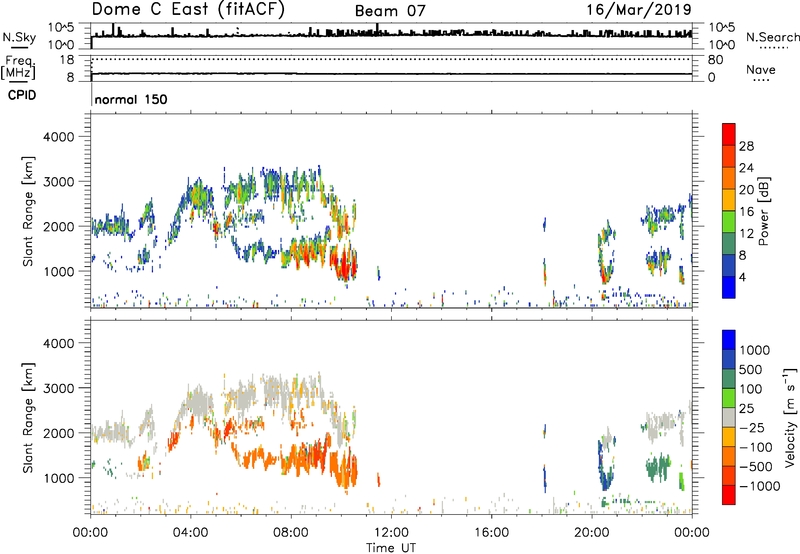Screen dimensions: 800x554
Task: Click the "20:00" time axis tick label
Action: tap(591, 533)
